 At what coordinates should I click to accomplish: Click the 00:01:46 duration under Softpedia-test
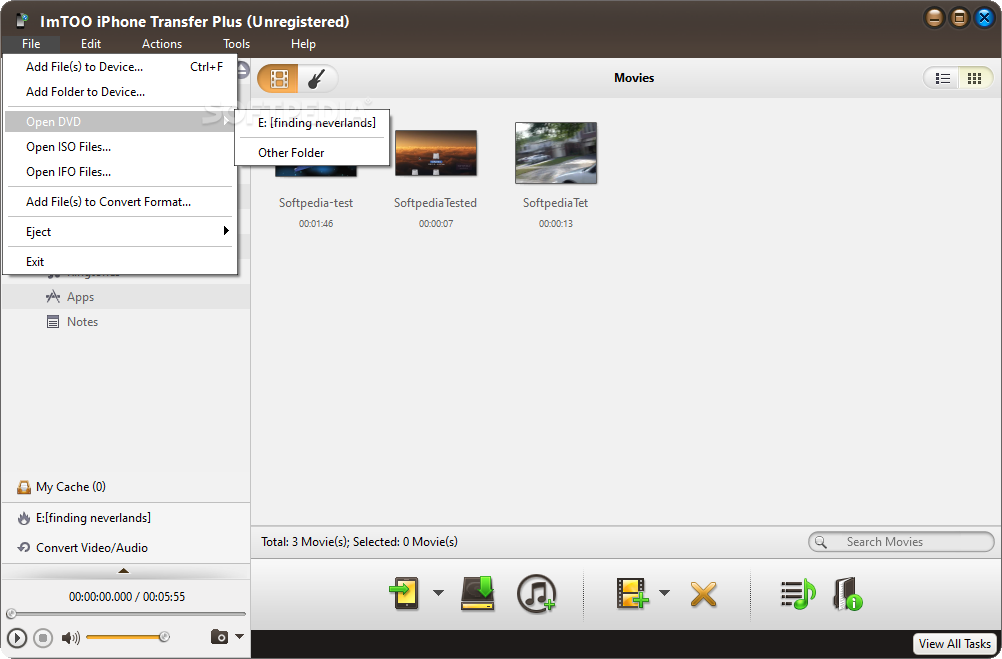[x=316, y=224]
